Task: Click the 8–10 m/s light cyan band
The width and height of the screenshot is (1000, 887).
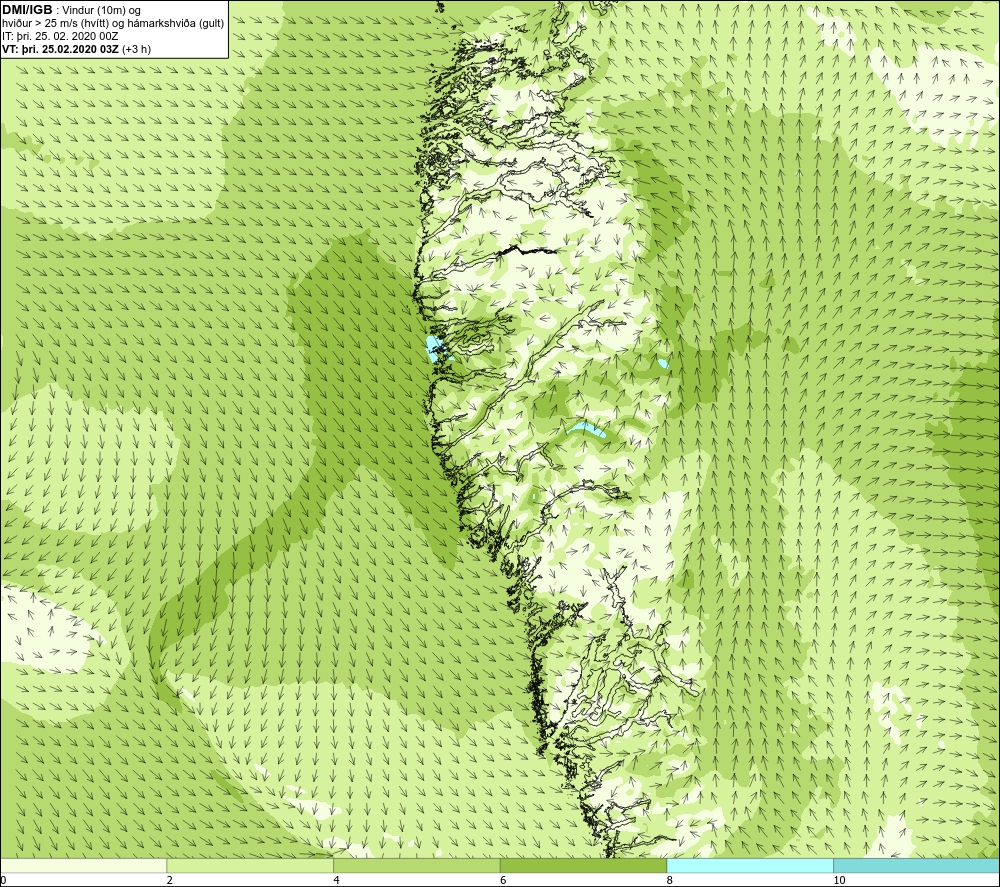Action: 749,865
